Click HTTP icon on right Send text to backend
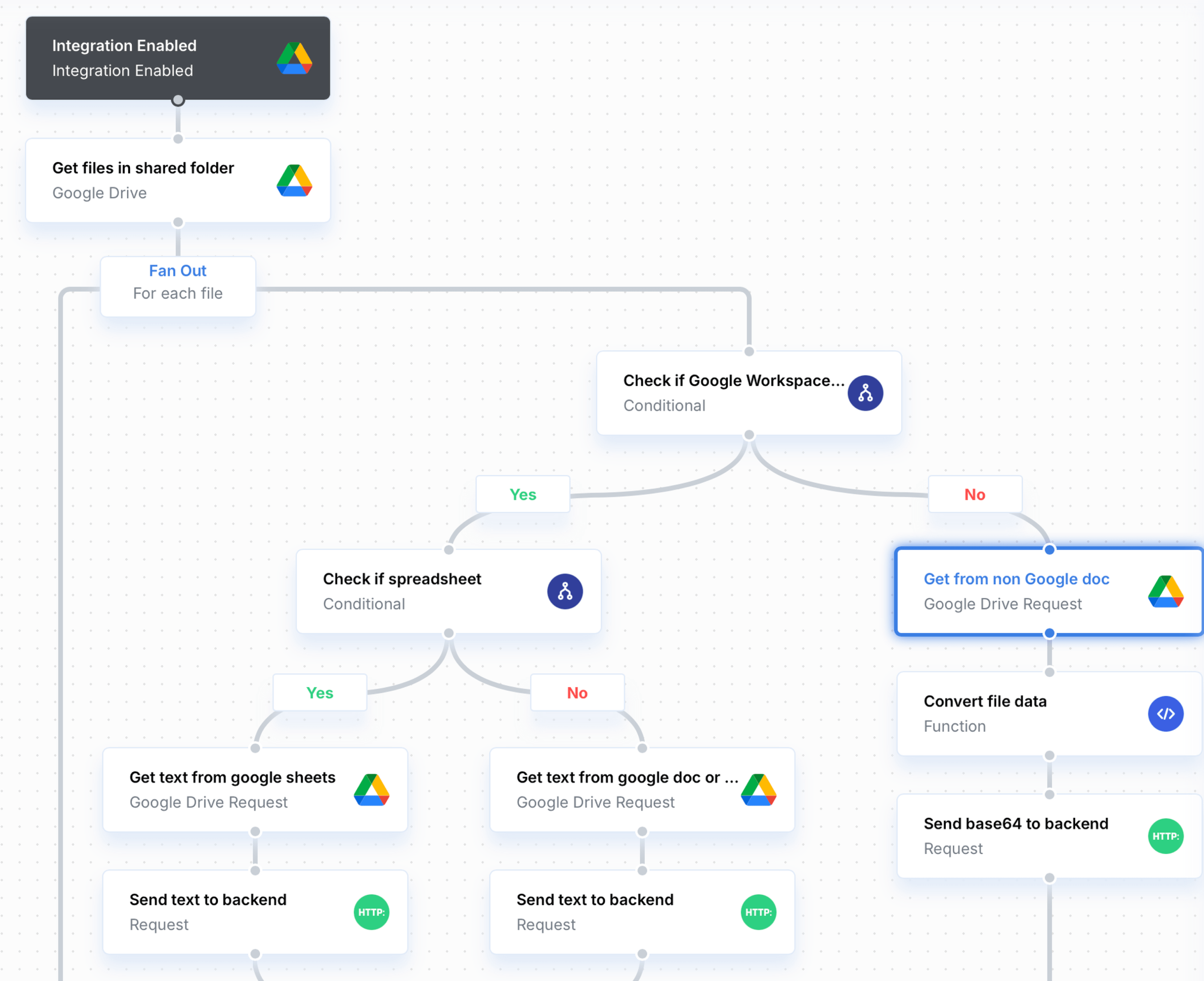The image size is (1204, 981). [758, 912]
